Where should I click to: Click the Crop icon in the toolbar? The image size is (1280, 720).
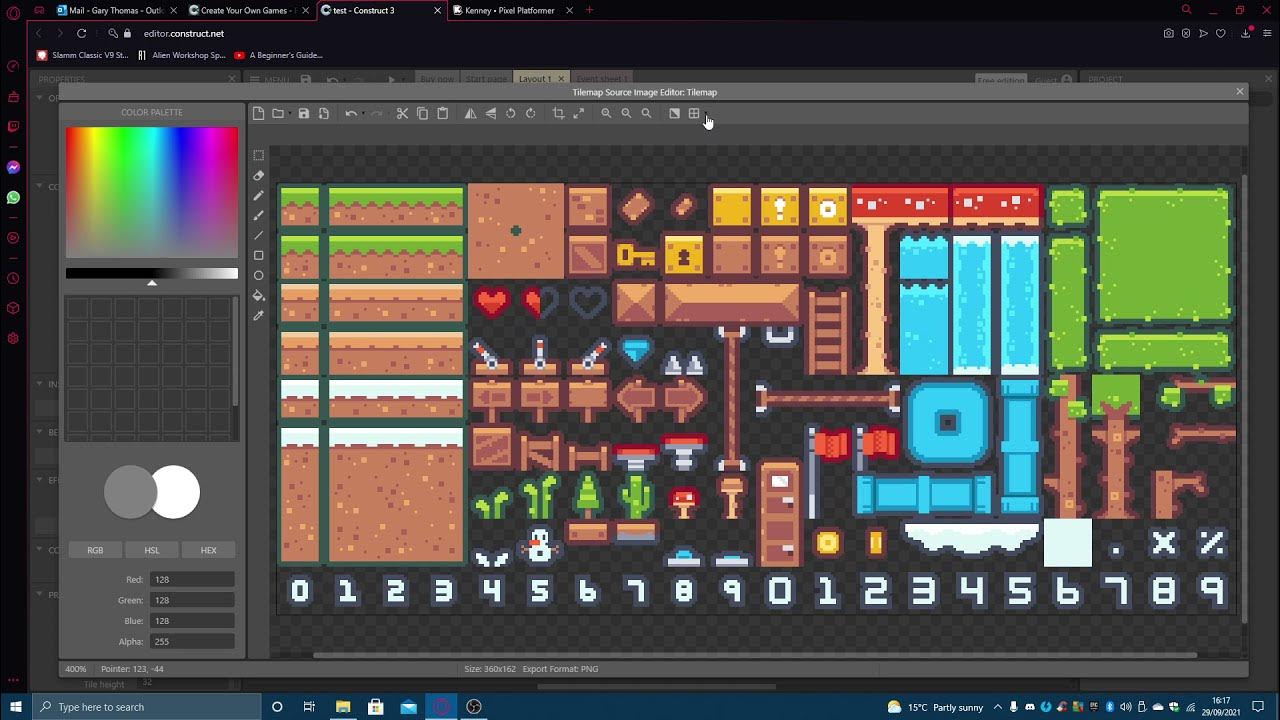tap(558, 114)
